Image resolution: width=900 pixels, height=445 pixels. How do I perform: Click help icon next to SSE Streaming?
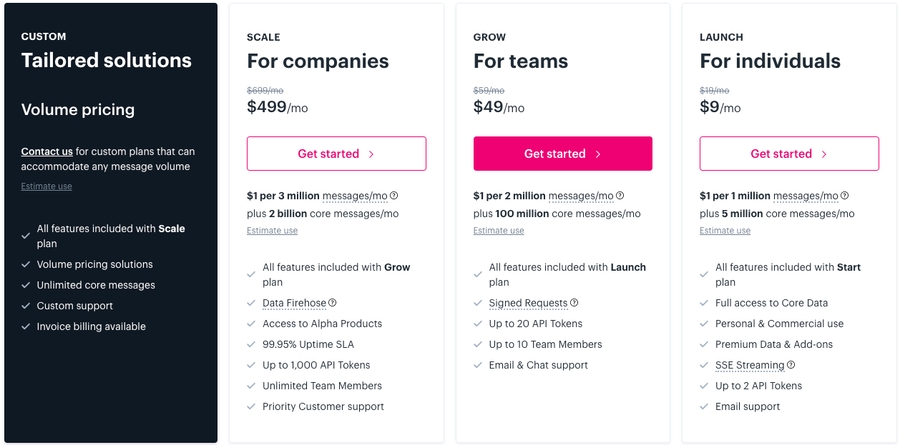click(x=791, y=365)
